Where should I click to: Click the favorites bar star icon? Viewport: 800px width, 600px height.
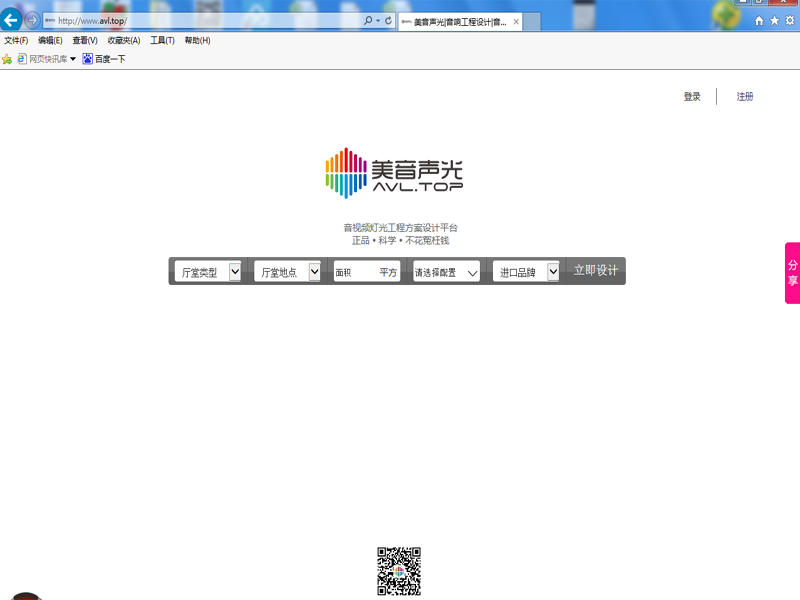[x=7, y=59]
